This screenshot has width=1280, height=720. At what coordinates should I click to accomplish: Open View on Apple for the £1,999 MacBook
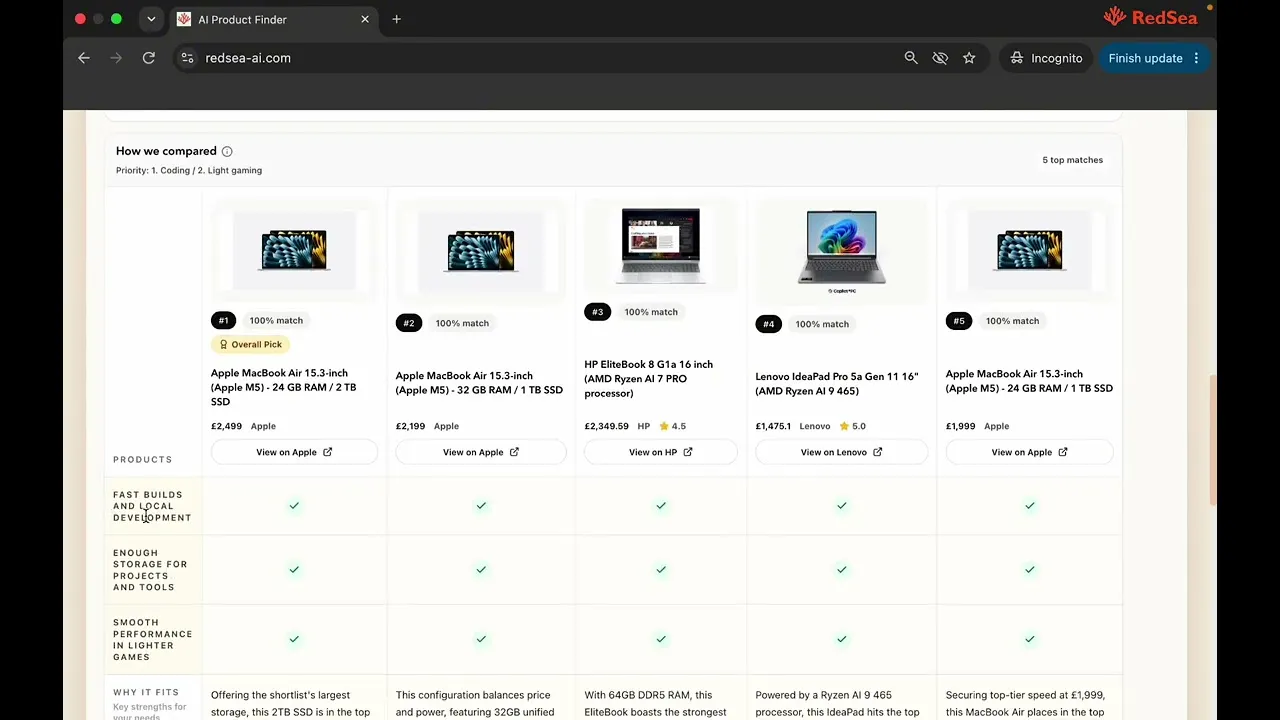coord(1030,452)
